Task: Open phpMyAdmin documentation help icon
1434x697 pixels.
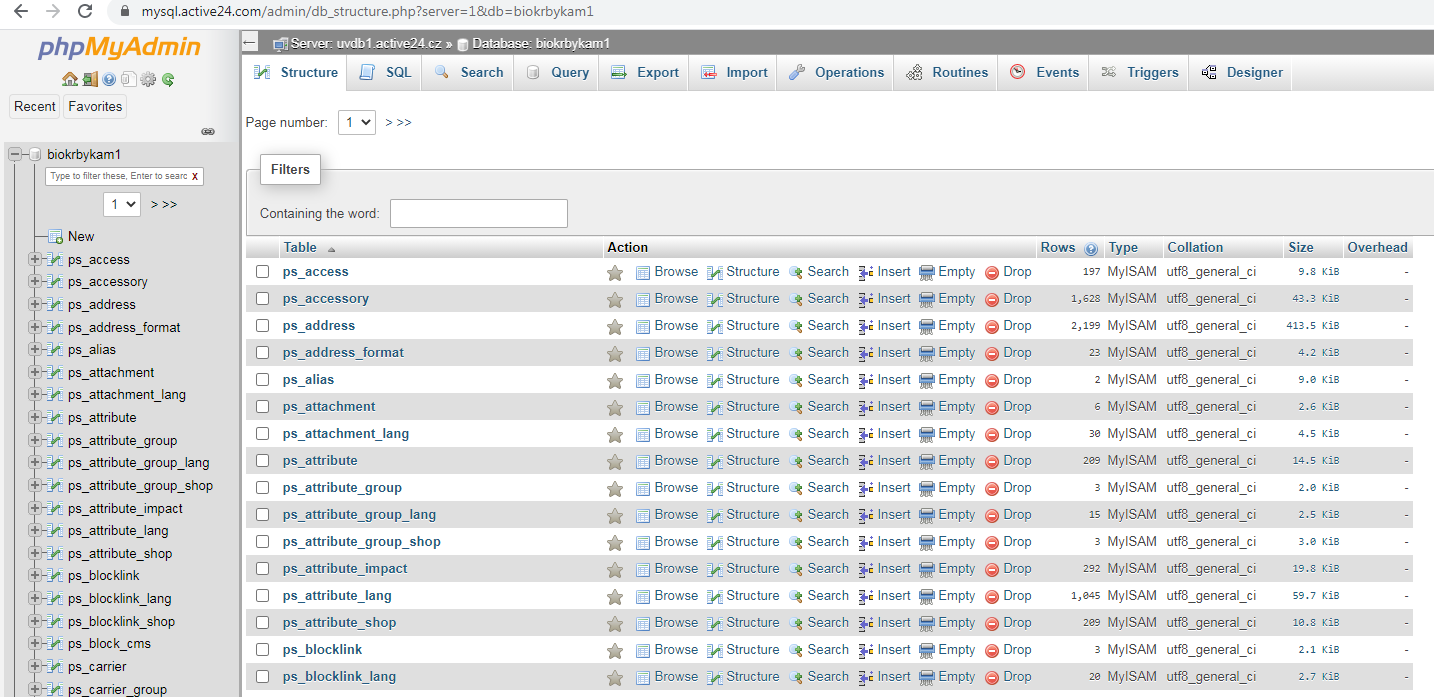Action: tap(109, 79)
